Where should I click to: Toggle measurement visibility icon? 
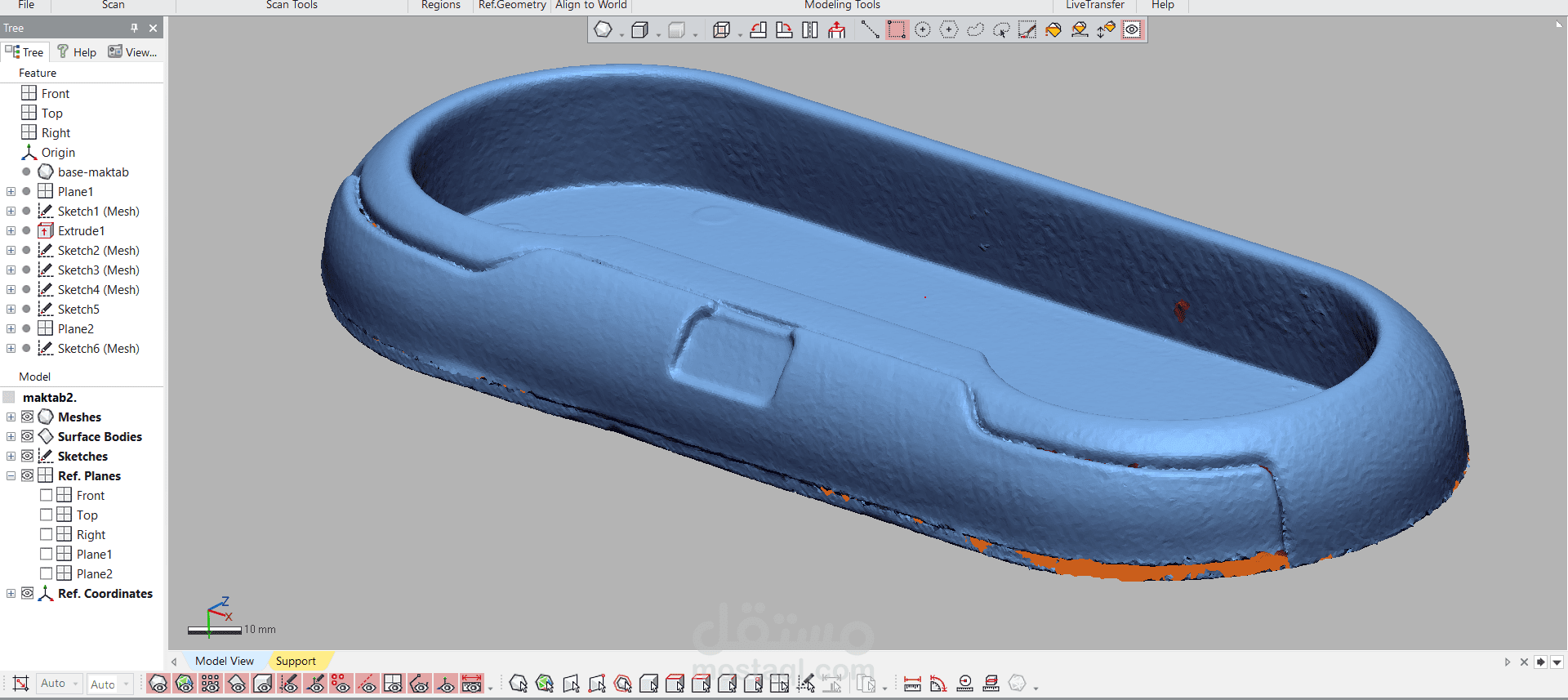(x=472, y=684)
